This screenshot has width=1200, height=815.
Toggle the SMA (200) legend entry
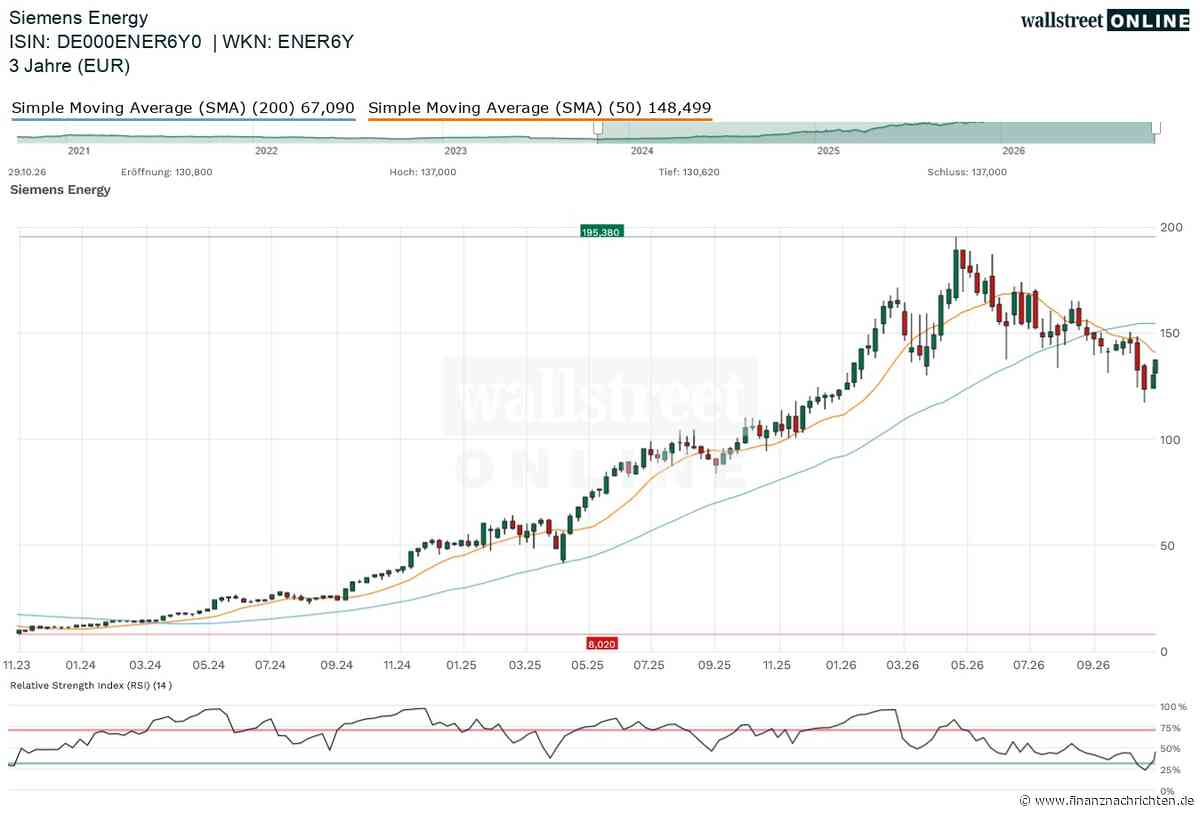tap(183, 107)
